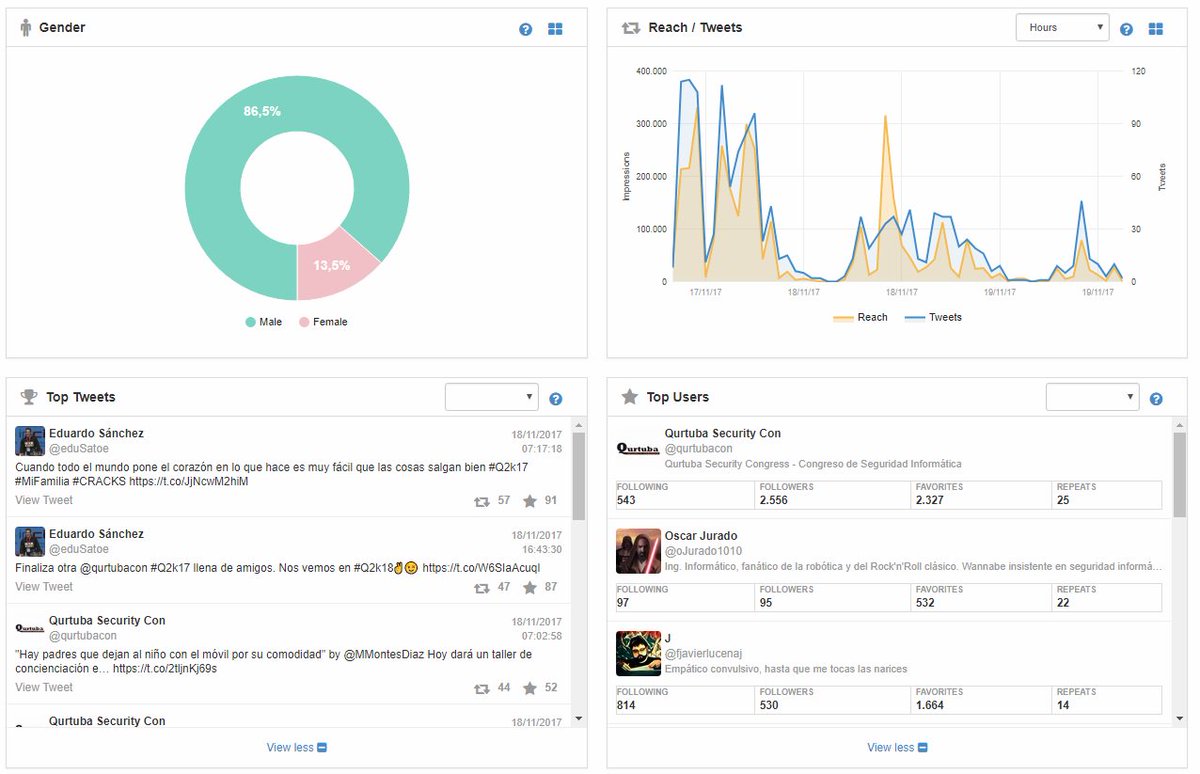Click Oscar Jurado's name
This screenshot has height=774, width=1200.
click(x=701, y=536)
